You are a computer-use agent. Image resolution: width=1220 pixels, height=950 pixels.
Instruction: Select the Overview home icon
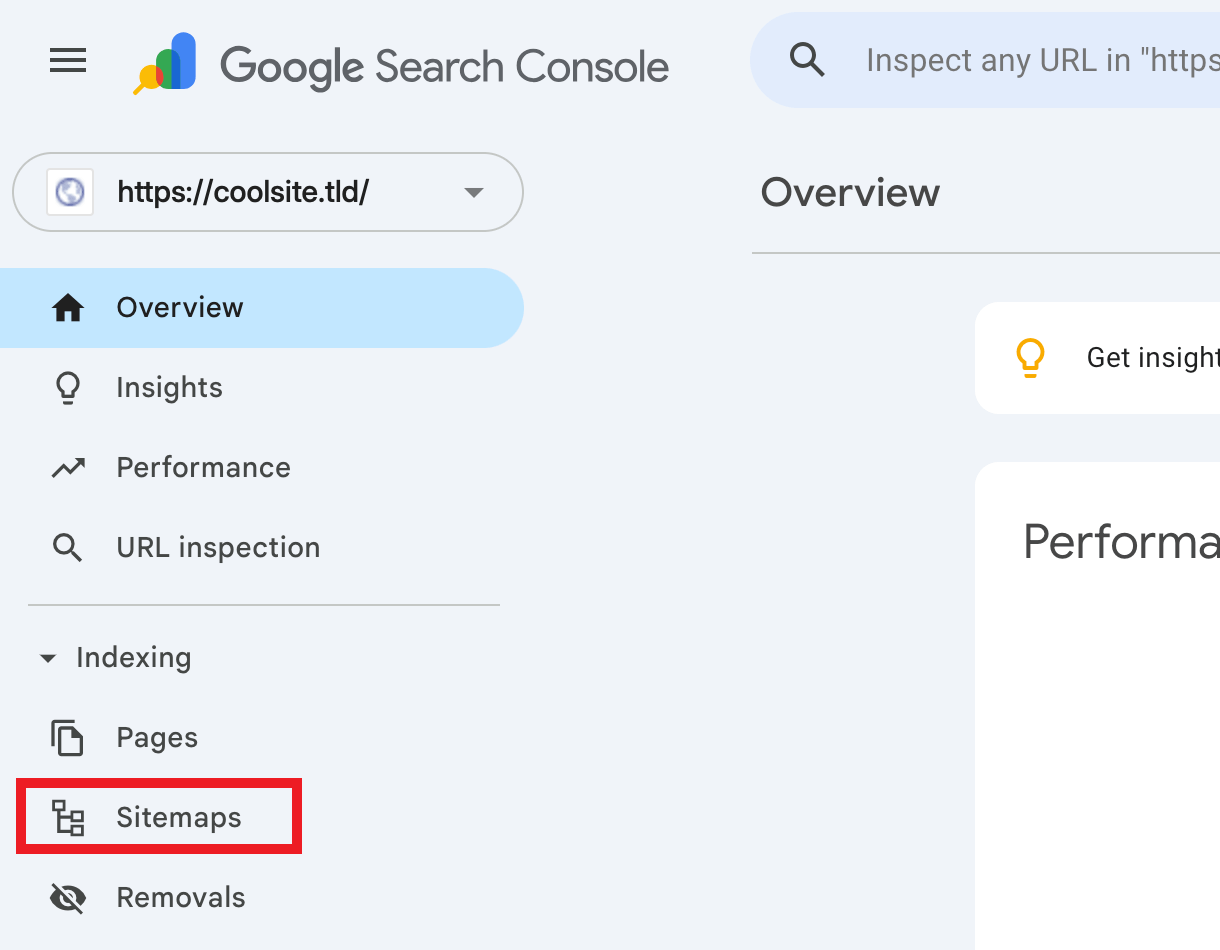coord(67,307)
